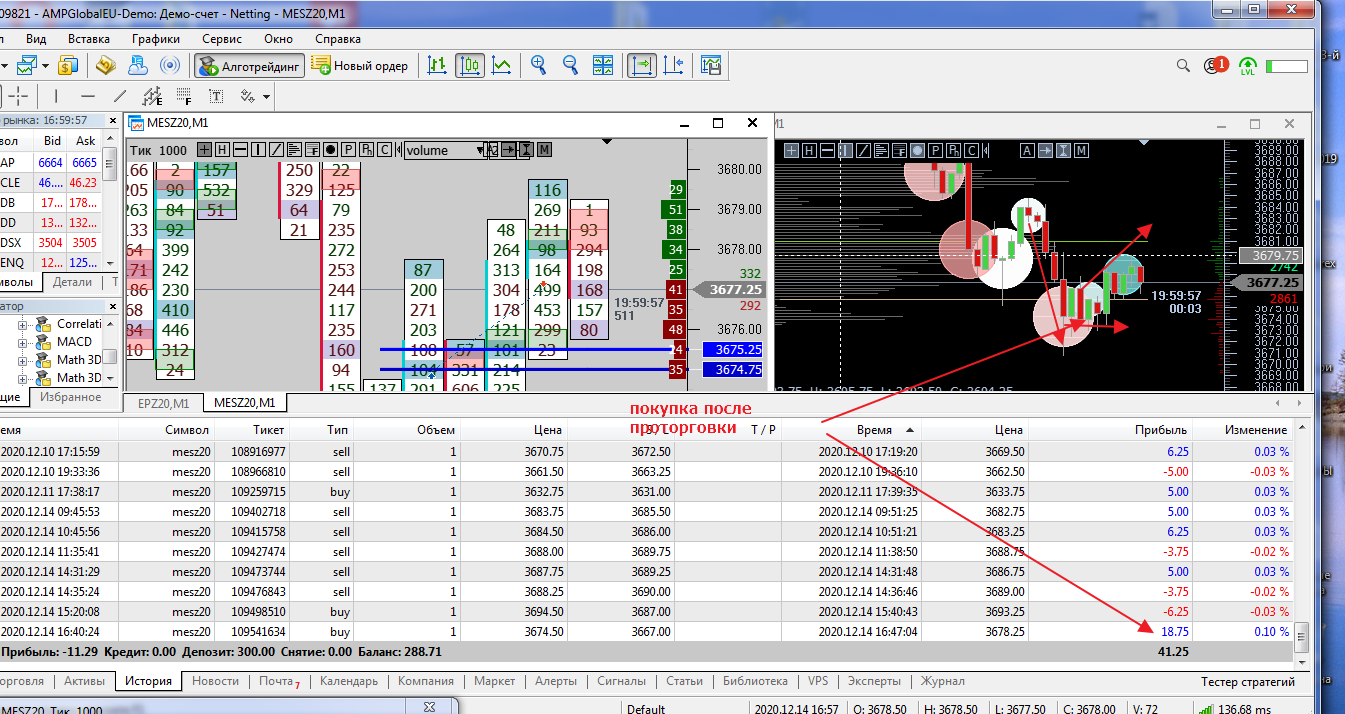Open the Вставка menu

(89, 39)
